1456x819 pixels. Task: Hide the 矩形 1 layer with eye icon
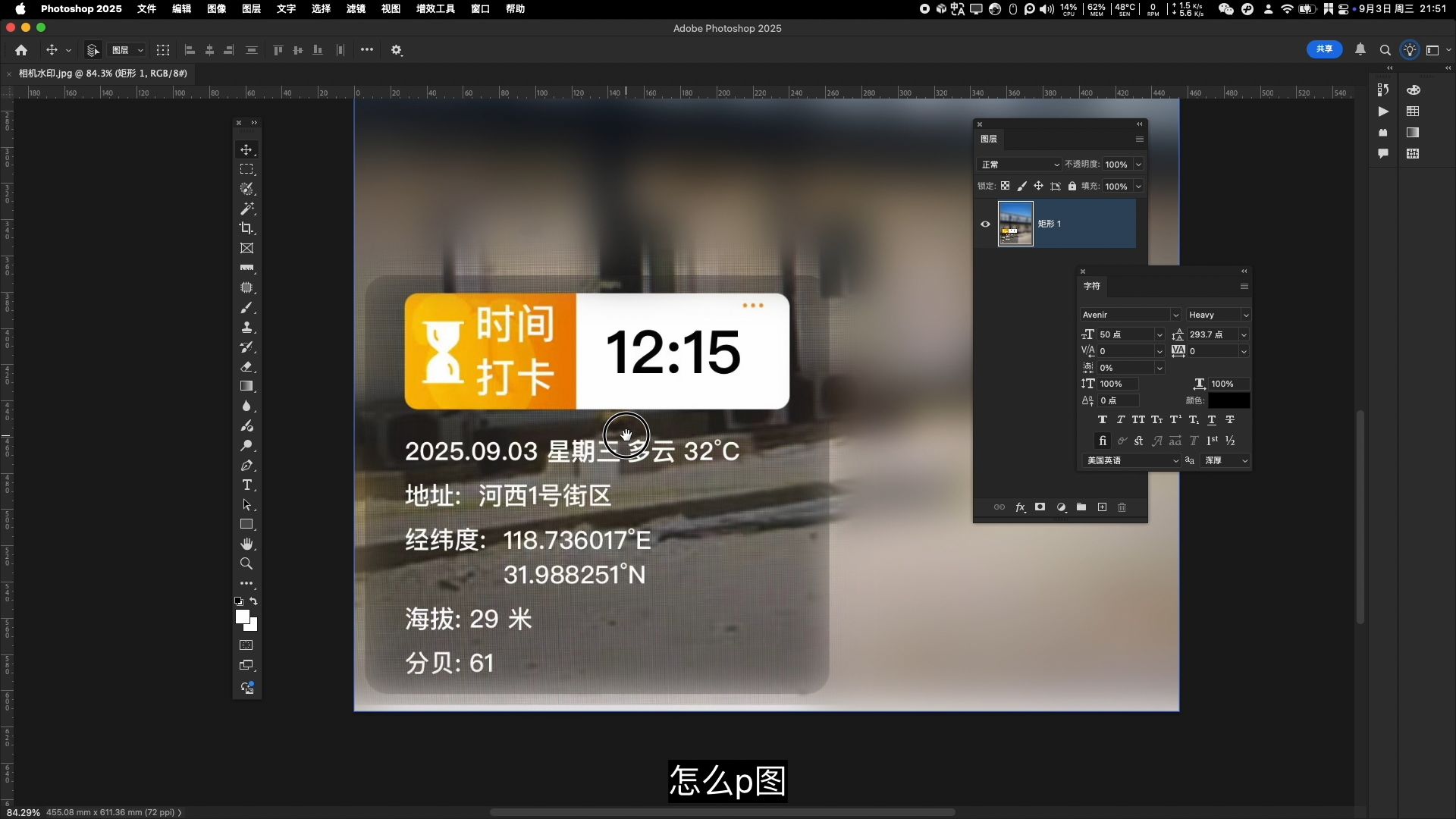(x=985, y=224)
